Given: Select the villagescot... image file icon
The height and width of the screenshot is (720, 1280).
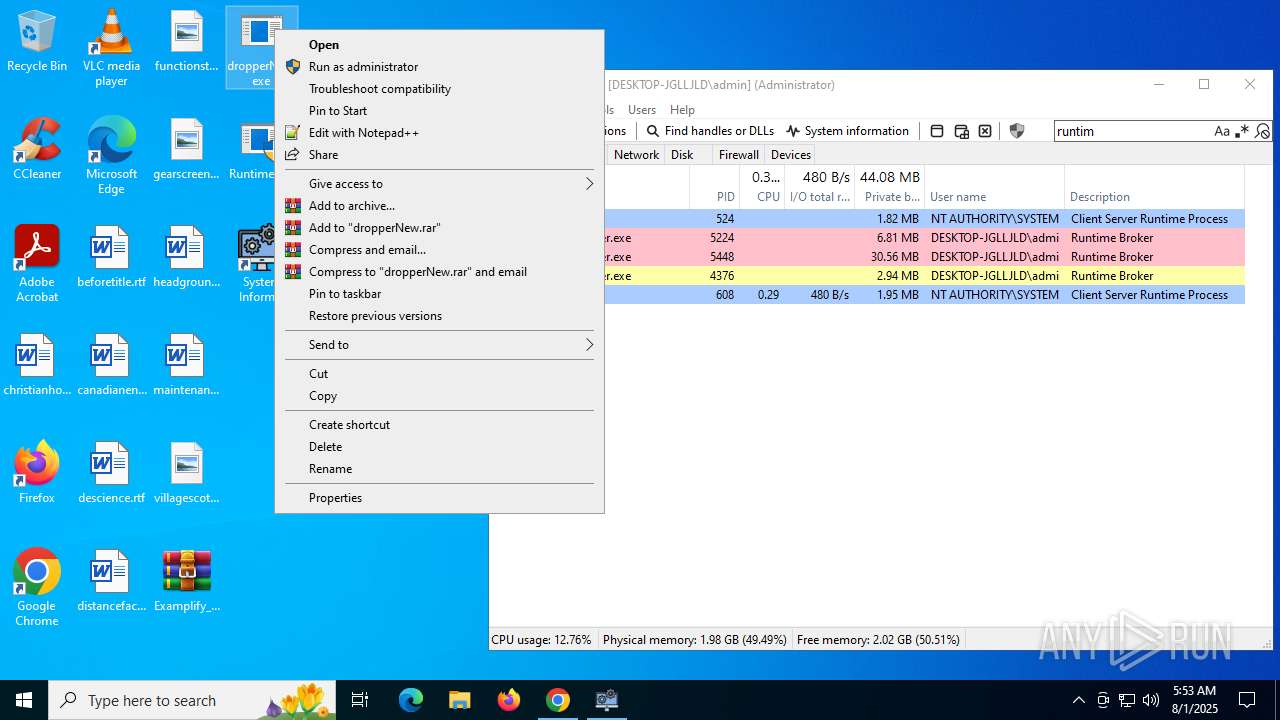Looking at the screenshot, I should click(x=187, y=472).
